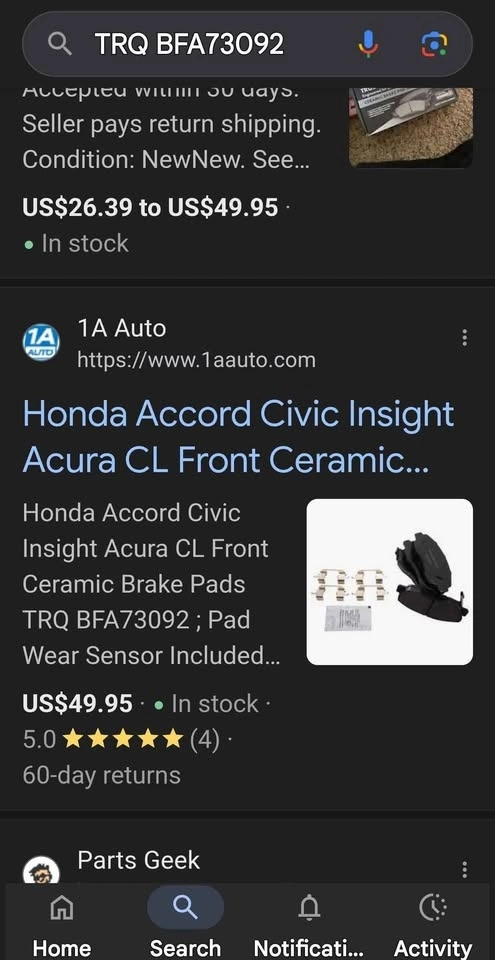Screen dimensions: 495x960
Task: Click the https://www.1aauto.com URL
Action: pos(196,360)
